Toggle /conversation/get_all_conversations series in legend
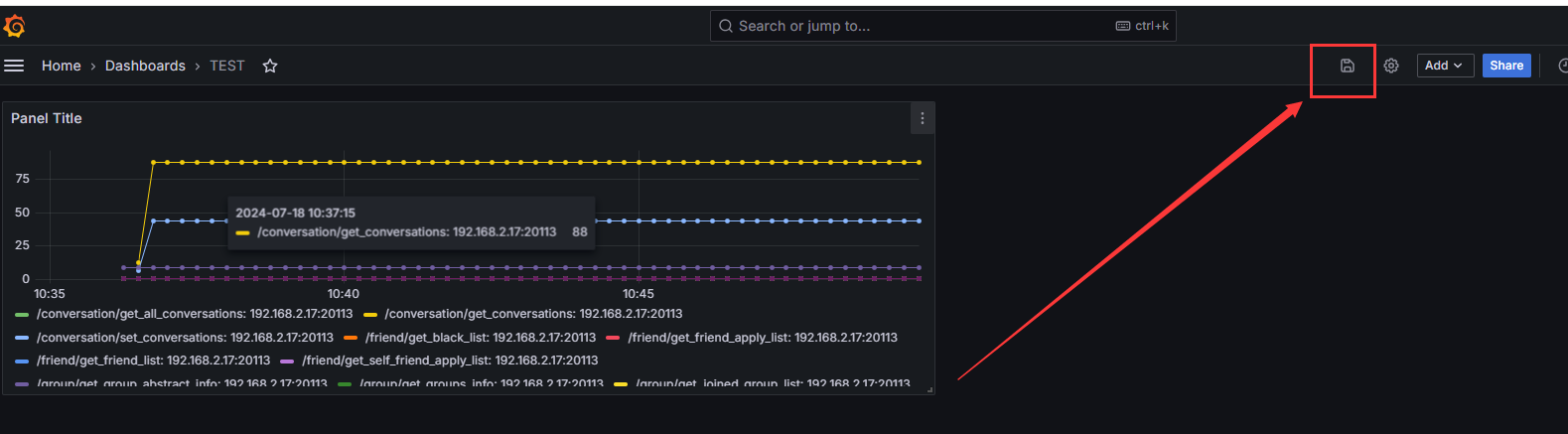1568x434 pixels. point(195,314)
